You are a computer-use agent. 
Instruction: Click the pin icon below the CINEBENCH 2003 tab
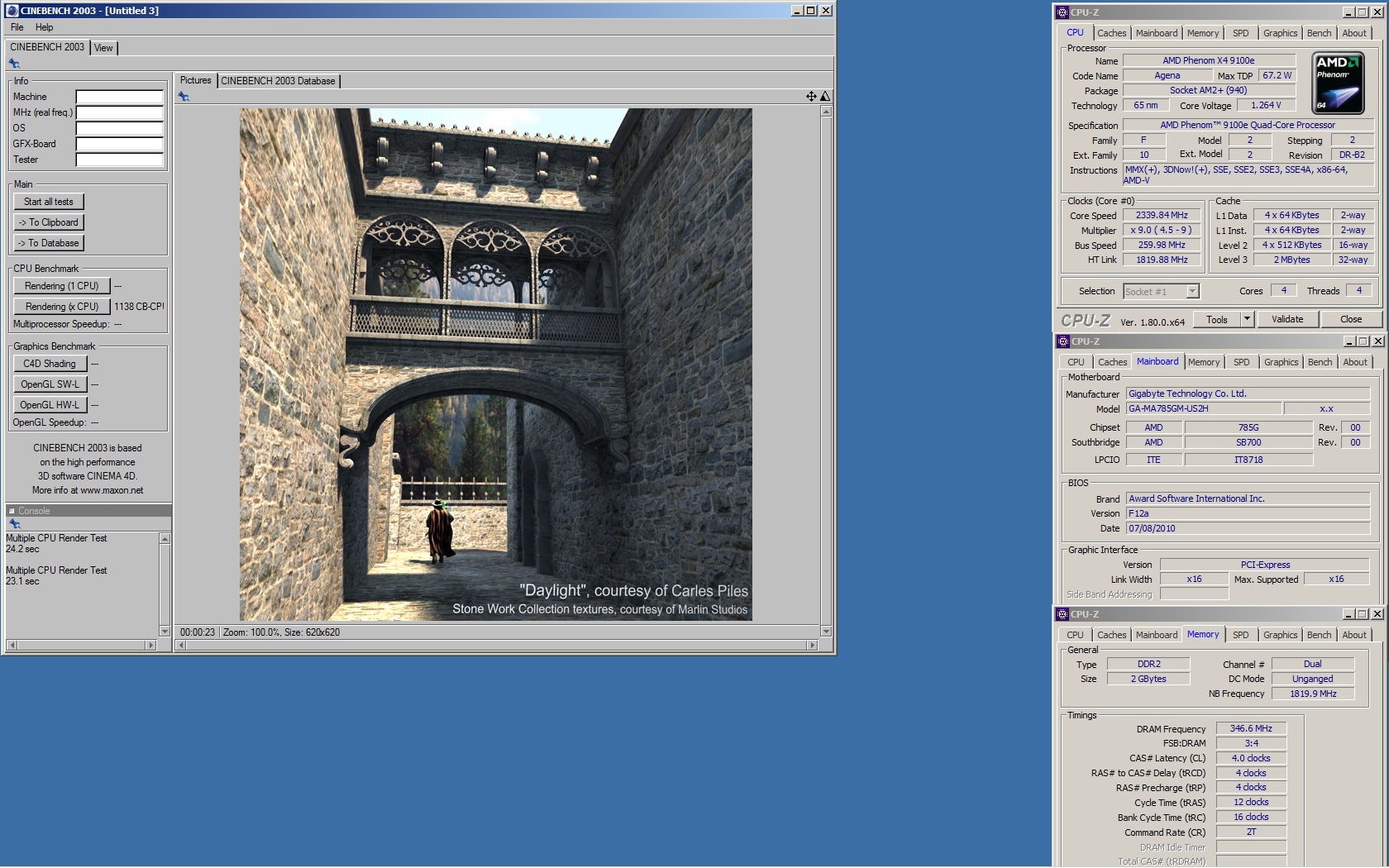pos(14,64)
